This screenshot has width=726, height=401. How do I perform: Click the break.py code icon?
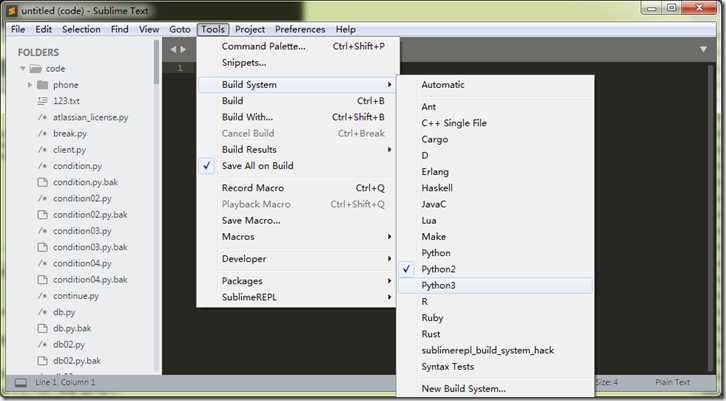43,133
